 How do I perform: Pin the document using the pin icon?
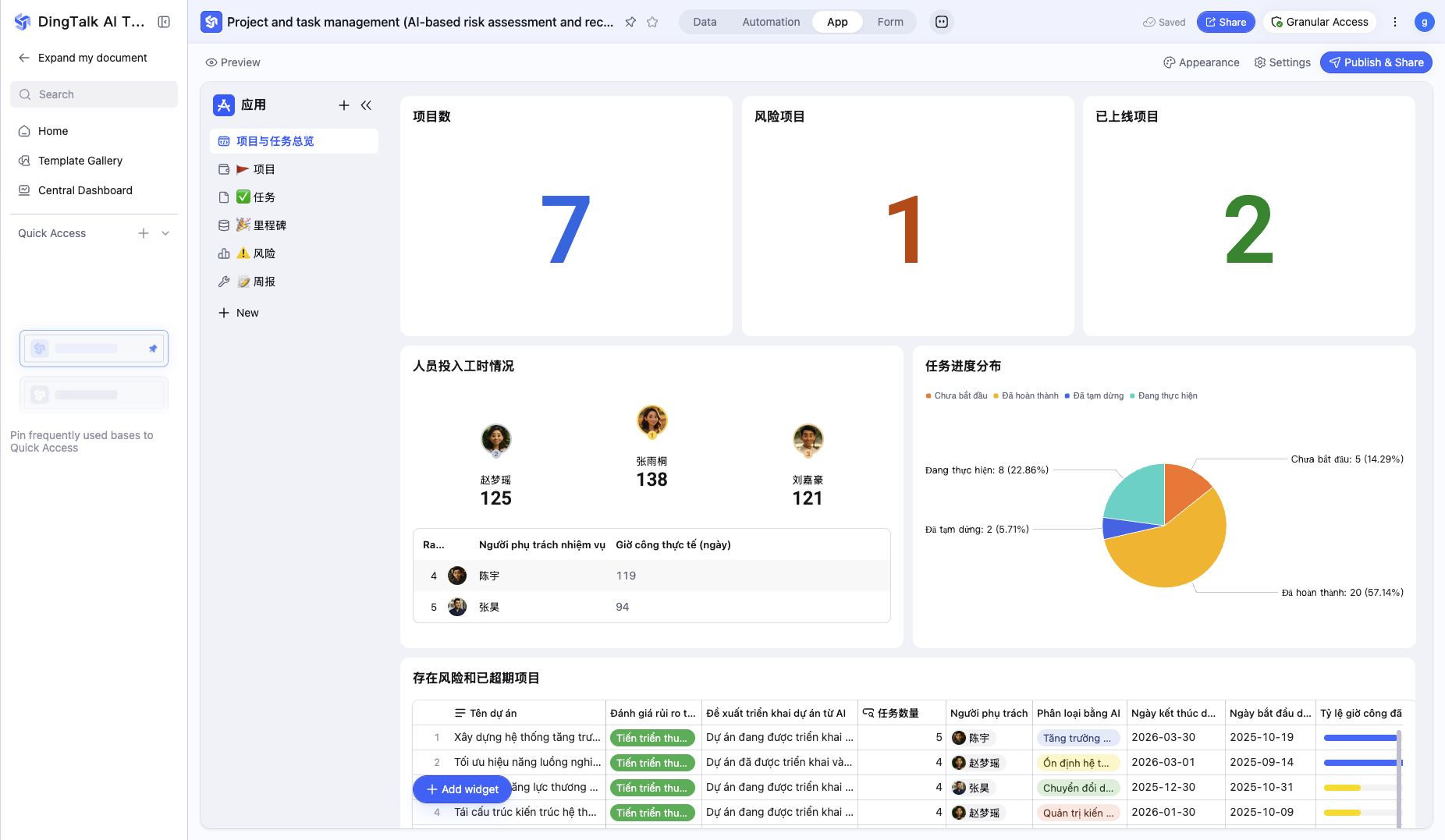630,22
